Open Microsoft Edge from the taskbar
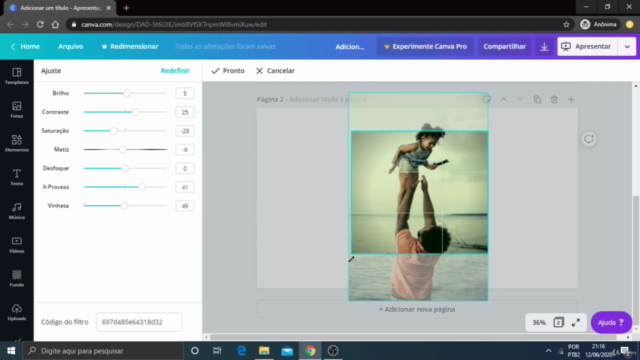The height and width of the screenshot is (360, 640). pyautogui.click(x=241, y=351)
